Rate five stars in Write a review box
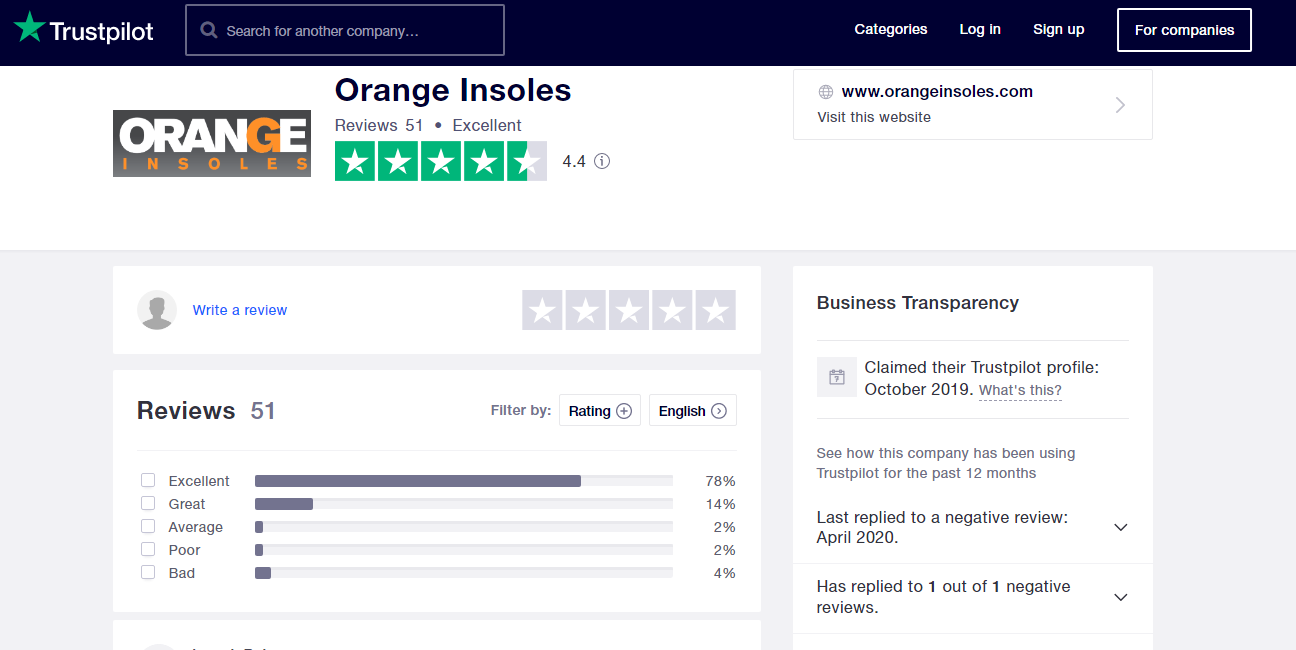This screenshot has width=1296, height=650. click(x=715, y=310)
